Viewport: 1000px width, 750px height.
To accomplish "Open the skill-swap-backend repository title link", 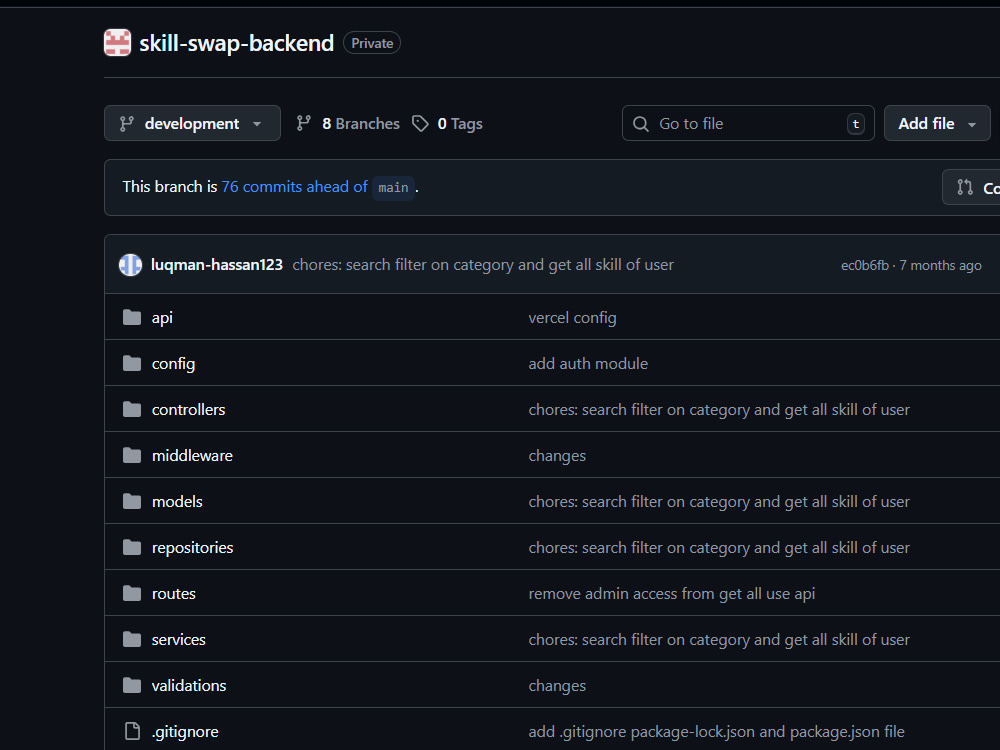I will [236, 43].
